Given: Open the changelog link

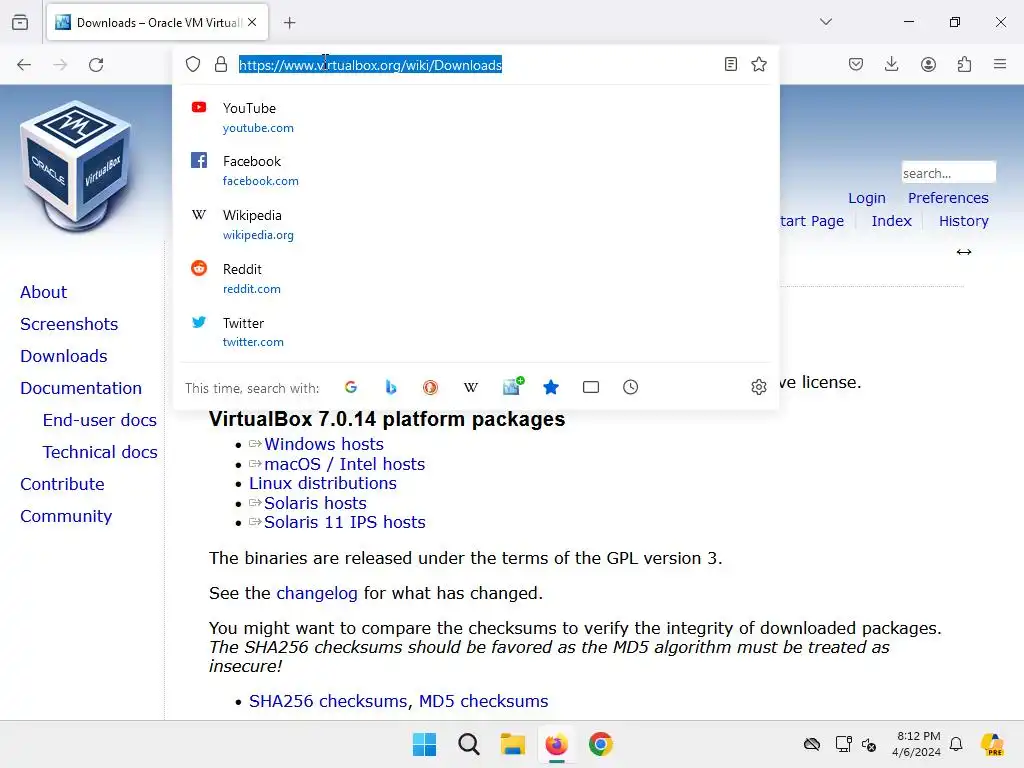Looking at the screenshot, I should point(317,593).
